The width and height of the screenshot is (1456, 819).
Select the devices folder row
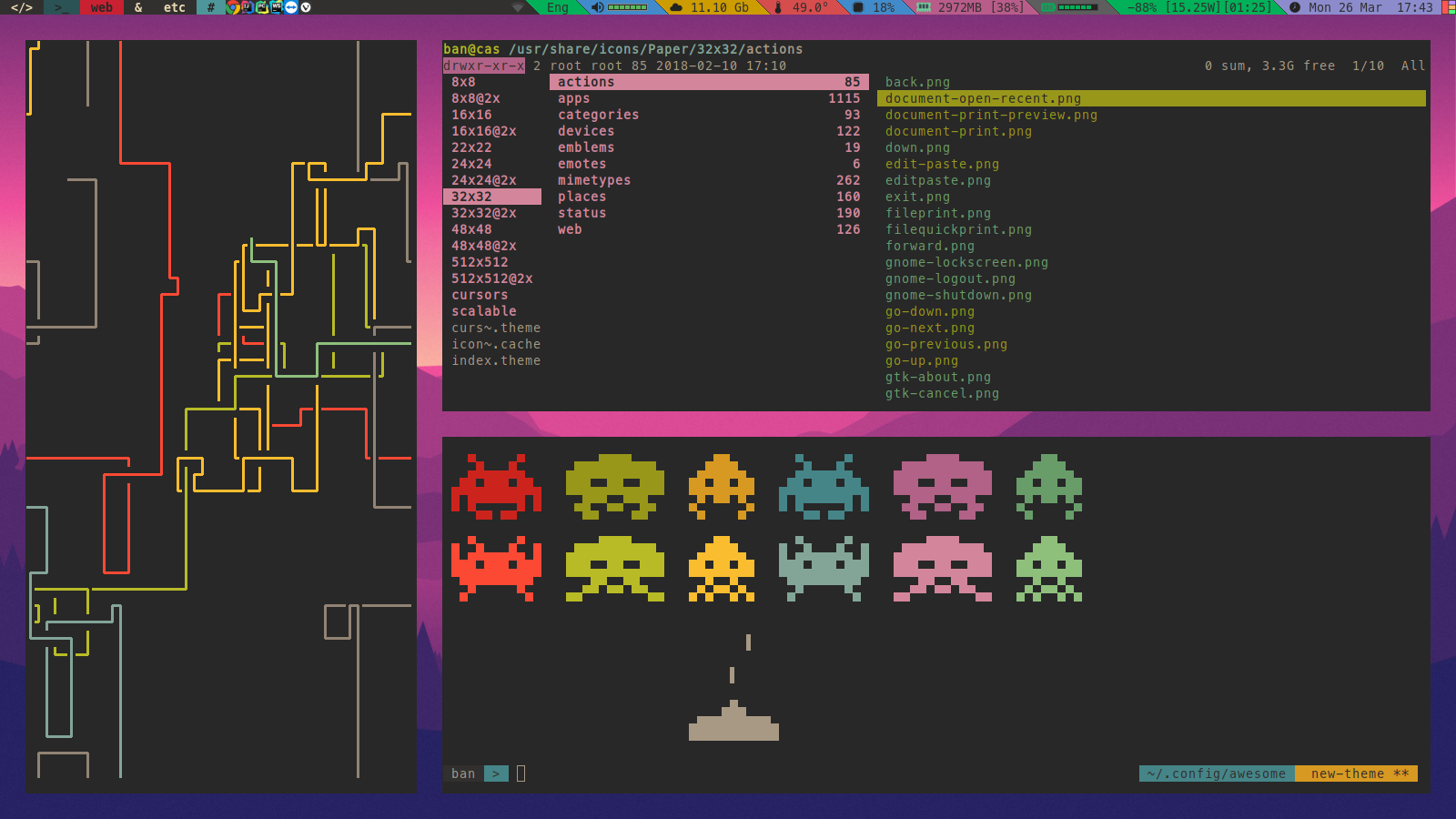click(x=709, y=131)
